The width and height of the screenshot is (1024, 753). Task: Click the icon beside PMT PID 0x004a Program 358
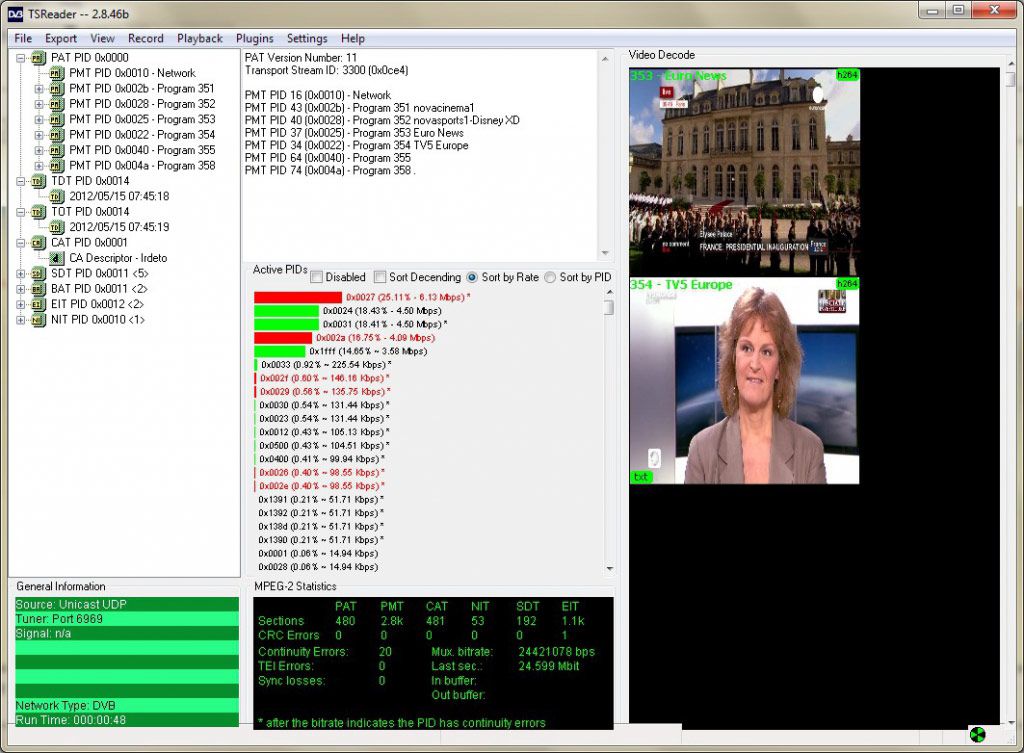[57, 166]
